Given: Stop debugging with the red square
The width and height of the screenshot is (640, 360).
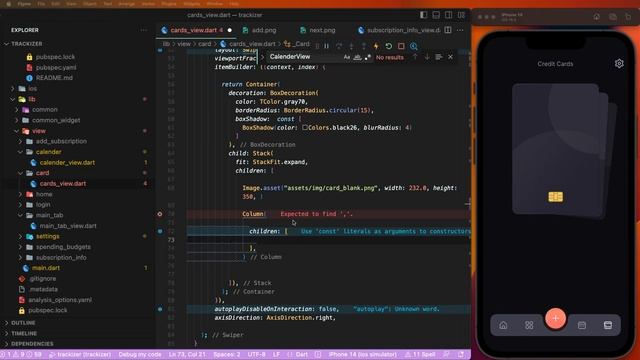Looking at the screenshot, I should (401, 46).
